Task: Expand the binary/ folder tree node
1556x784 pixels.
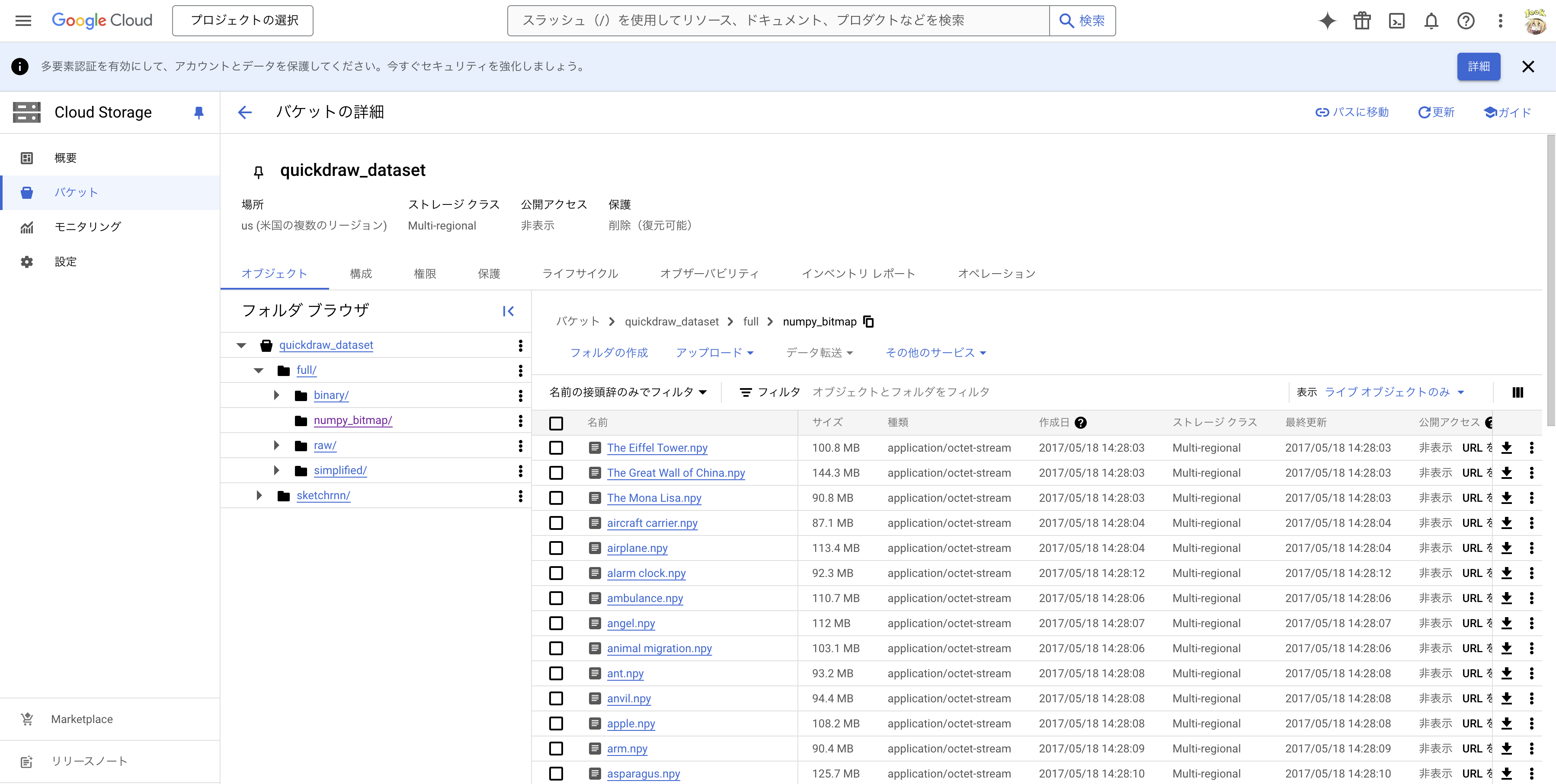Action: click(277, 395)
